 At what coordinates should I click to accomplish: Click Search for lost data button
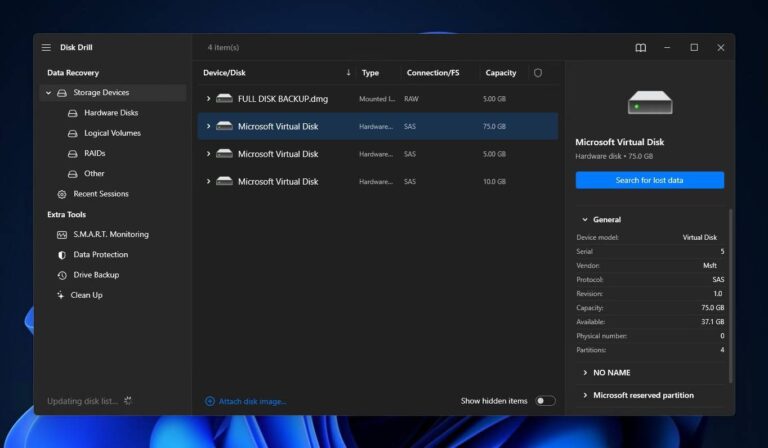[x=649, y=180]
